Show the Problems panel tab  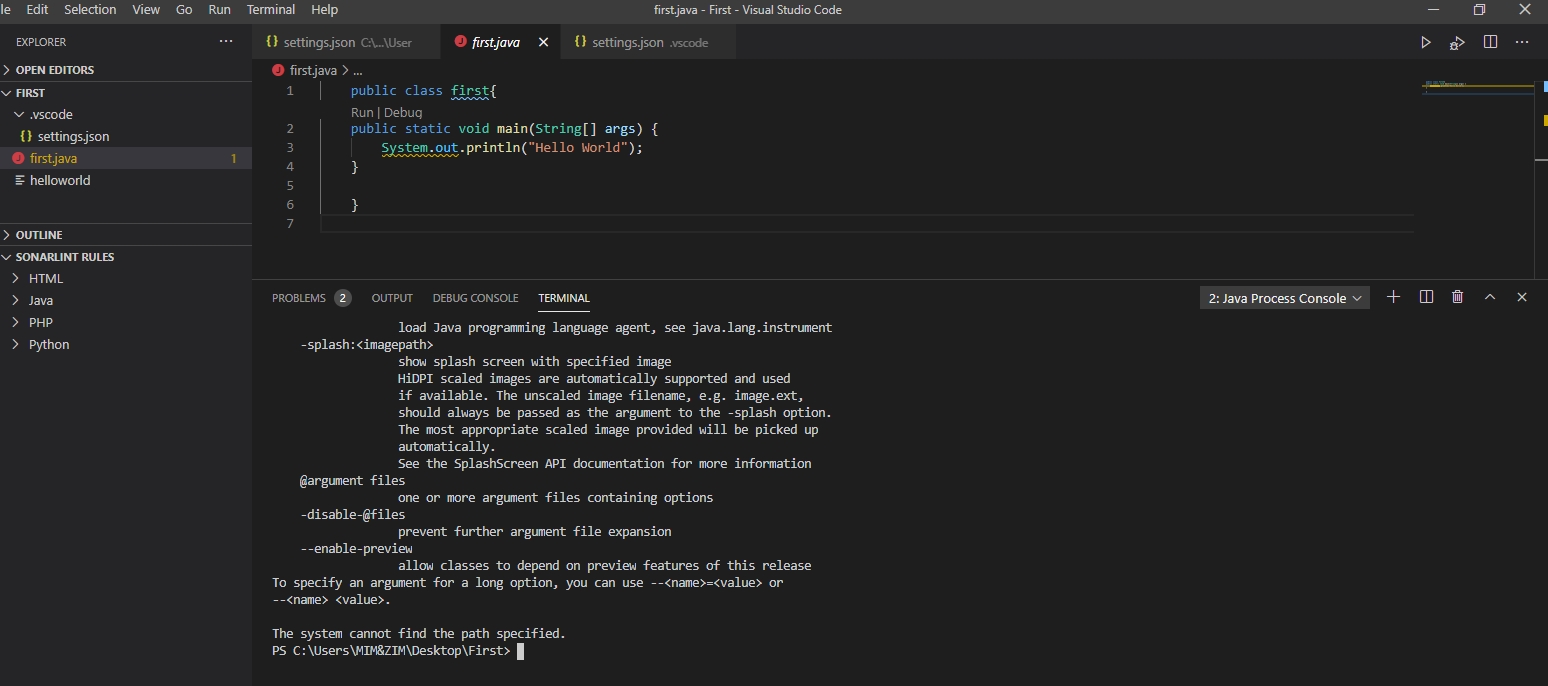(x=299, y=298)
